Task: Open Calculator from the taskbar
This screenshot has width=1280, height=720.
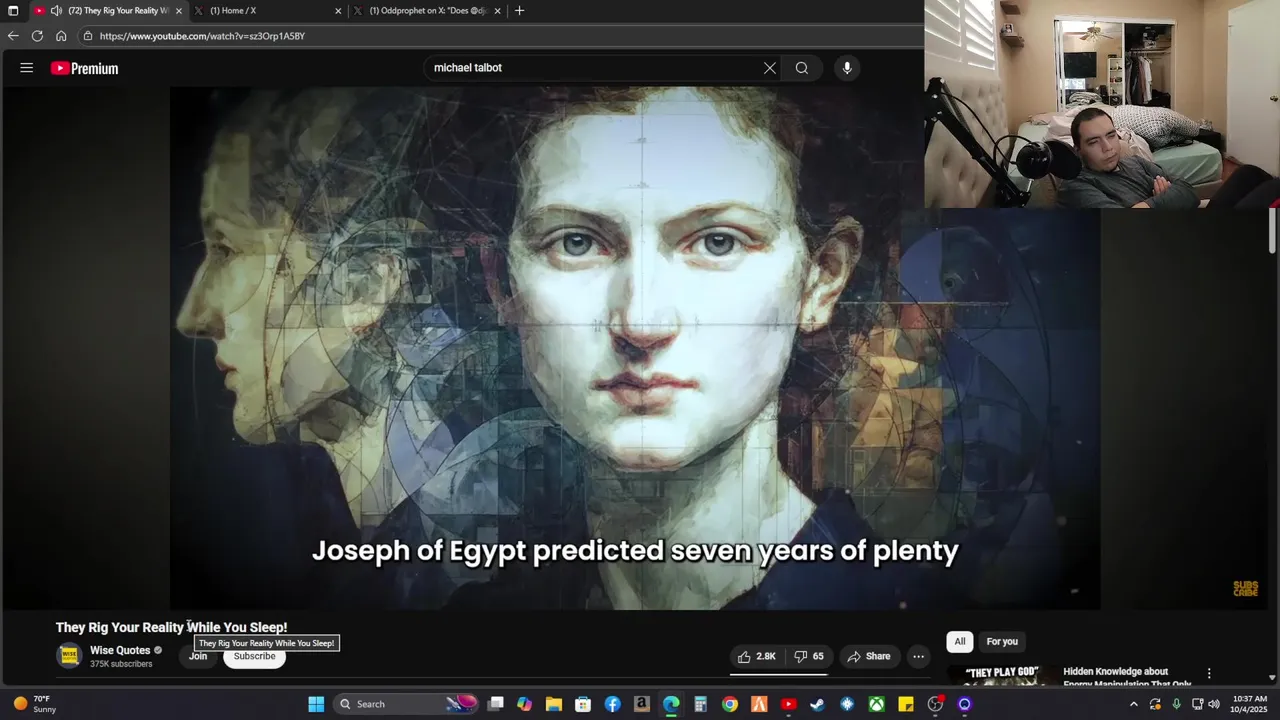Action: click(x=700, y=704)
